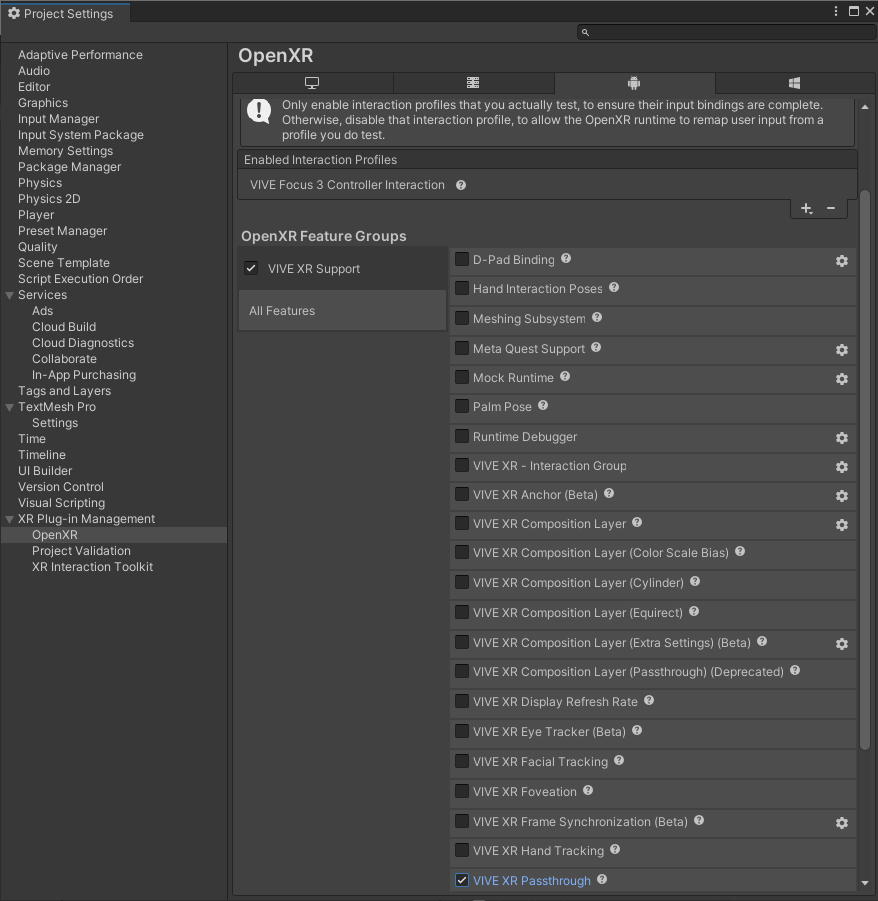Viewport: 878px width, 901px height.
Task: Open Project Validation settings page
Action: [x=81, y=551]
